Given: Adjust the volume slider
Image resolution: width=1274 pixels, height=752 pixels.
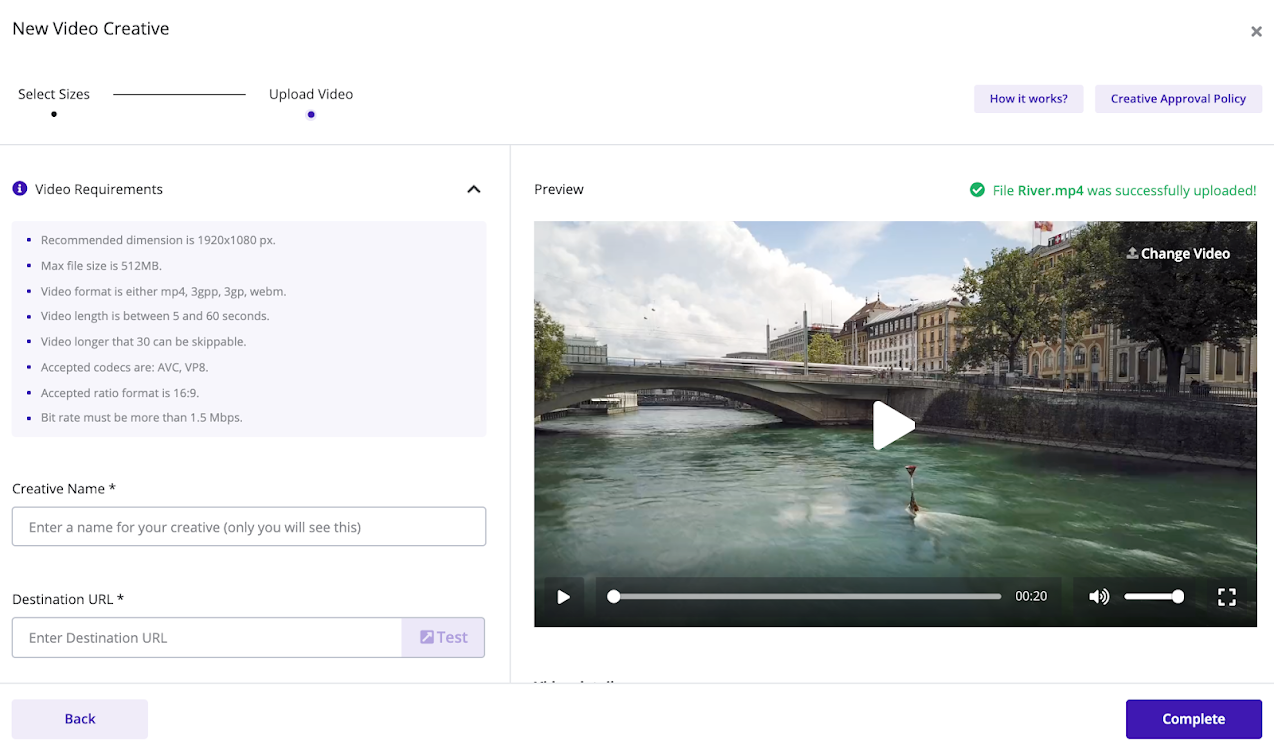Looking at the screenshot, I should coord(1154,597).
